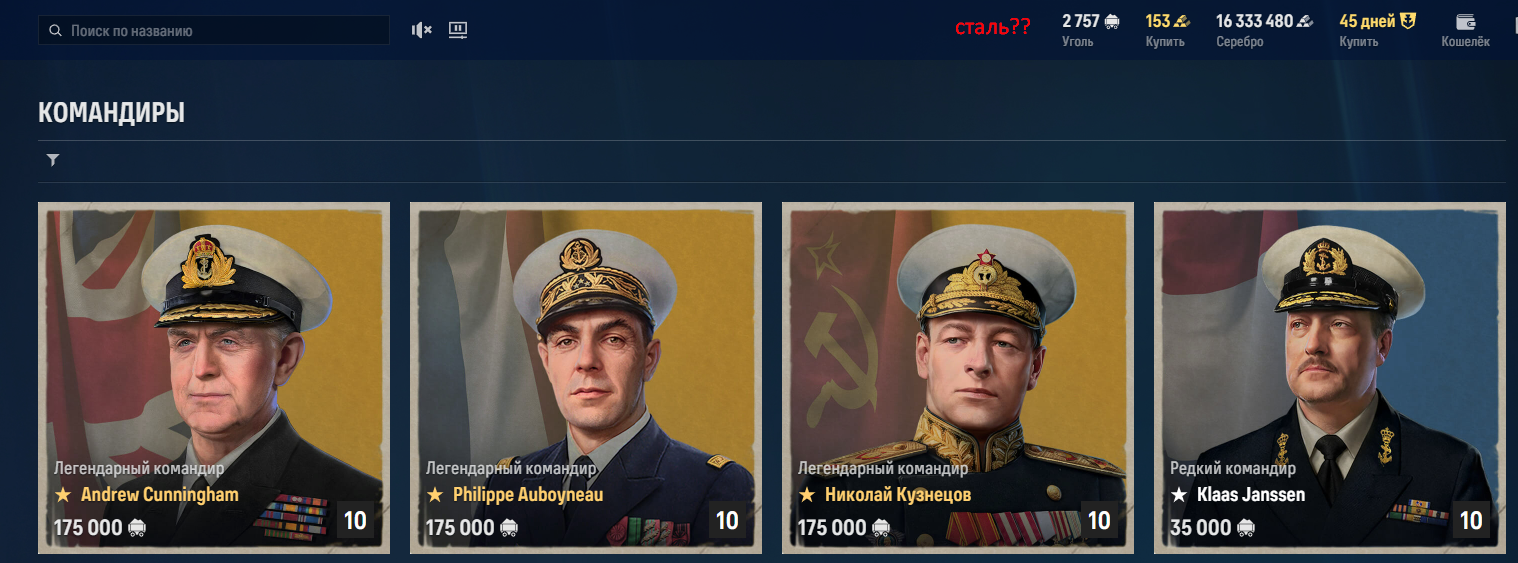Viewport: 1518px width, 563px height.
Task: Select the Николай Кузнецов commander card
Action: [x=958, y=378]
